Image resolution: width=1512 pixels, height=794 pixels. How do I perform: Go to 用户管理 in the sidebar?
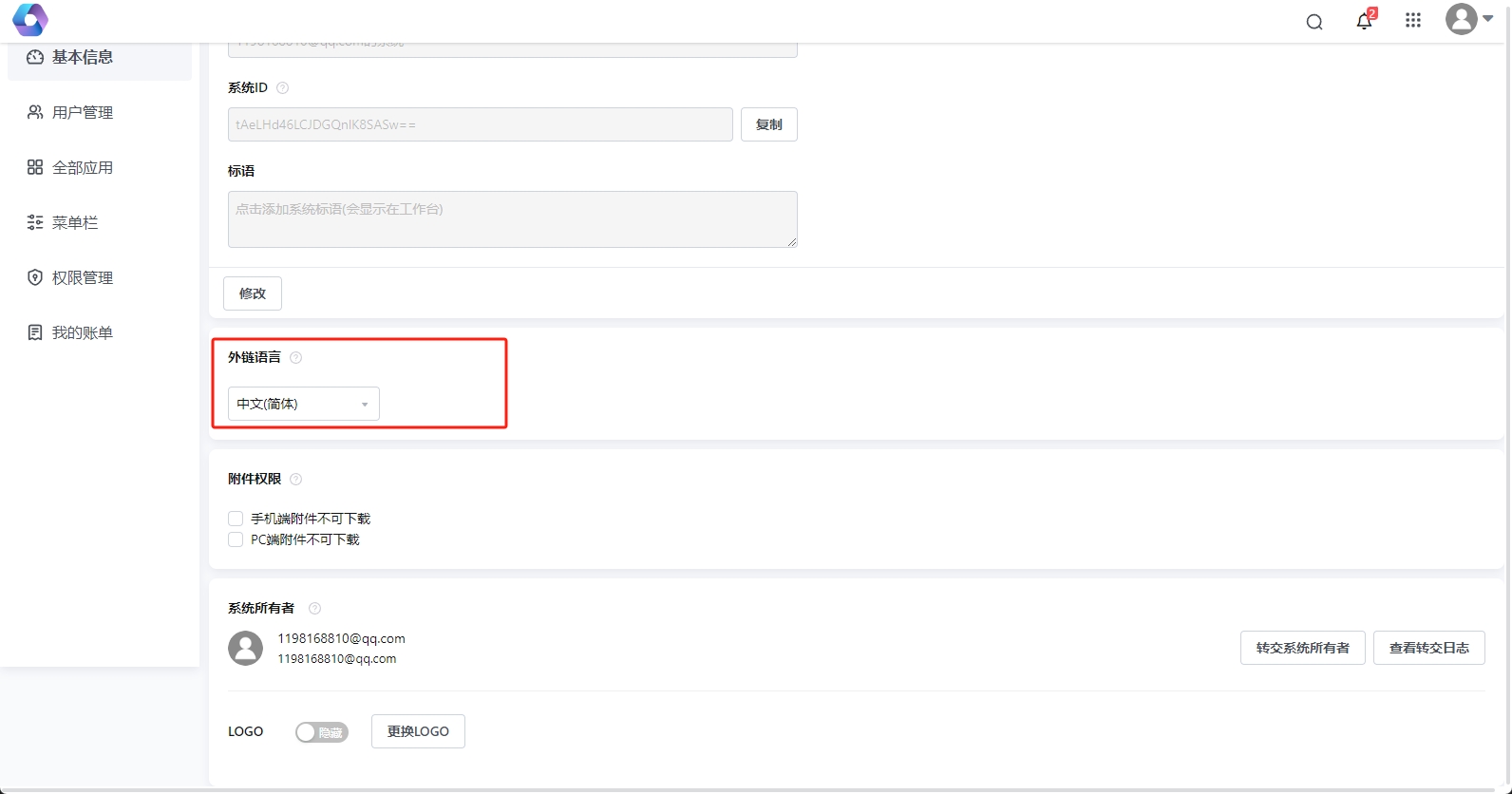pyautogui.click(x=83, y=112)
